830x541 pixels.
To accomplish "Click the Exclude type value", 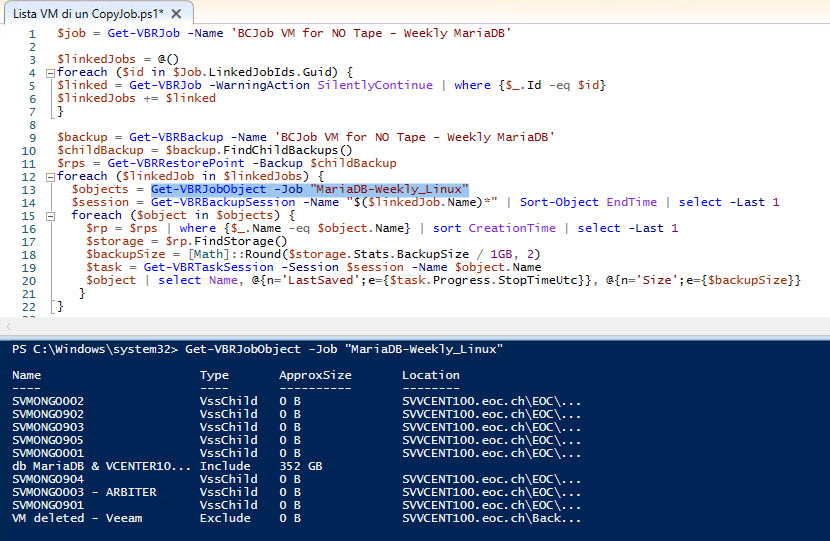I will click(x=225, y=518).
